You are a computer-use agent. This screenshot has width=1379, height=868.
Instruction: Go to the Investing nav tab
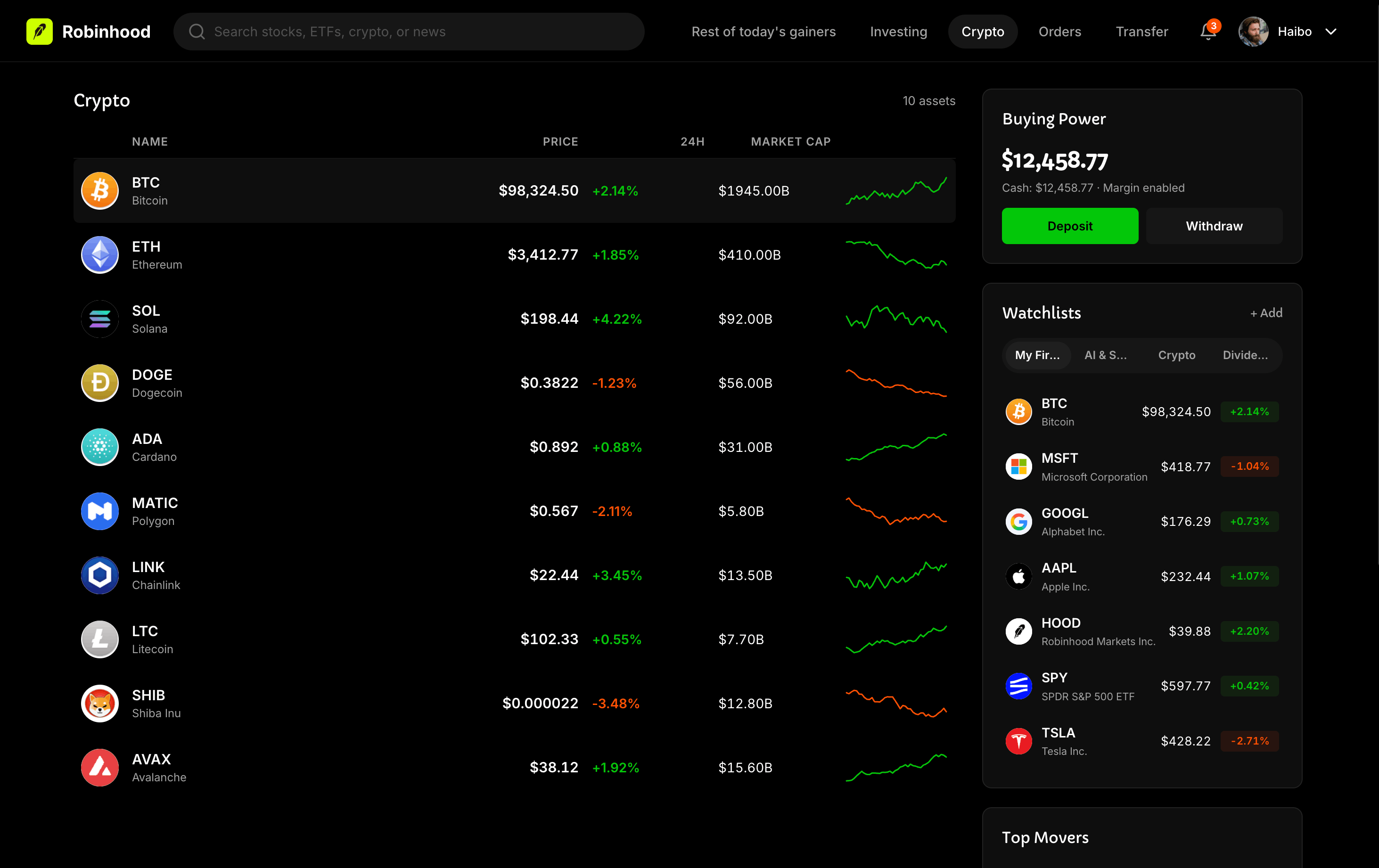(899, 32)
